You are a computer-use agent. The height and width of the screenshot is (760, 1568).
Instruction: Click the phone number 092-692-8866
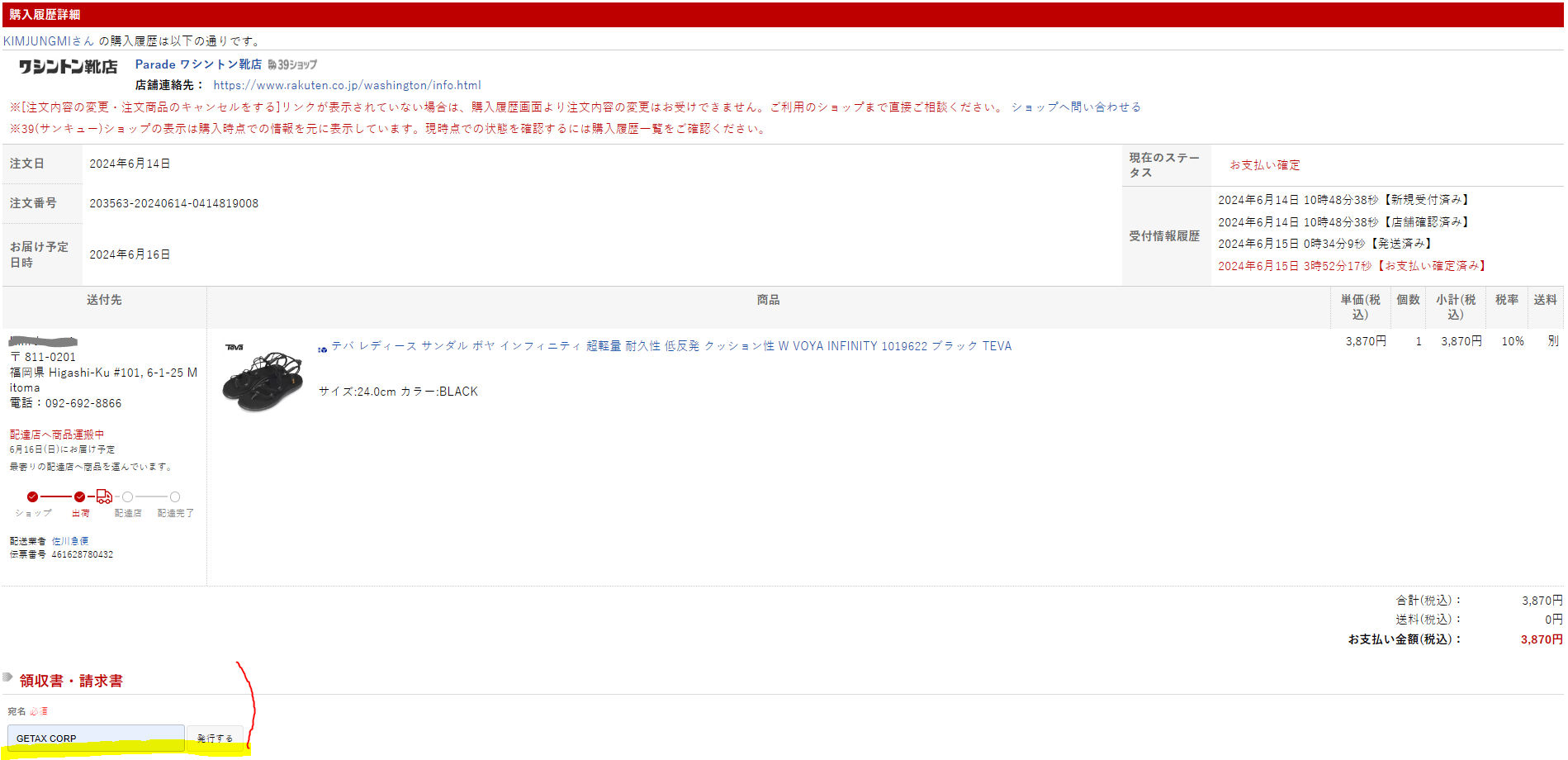(x=83, y=403)
